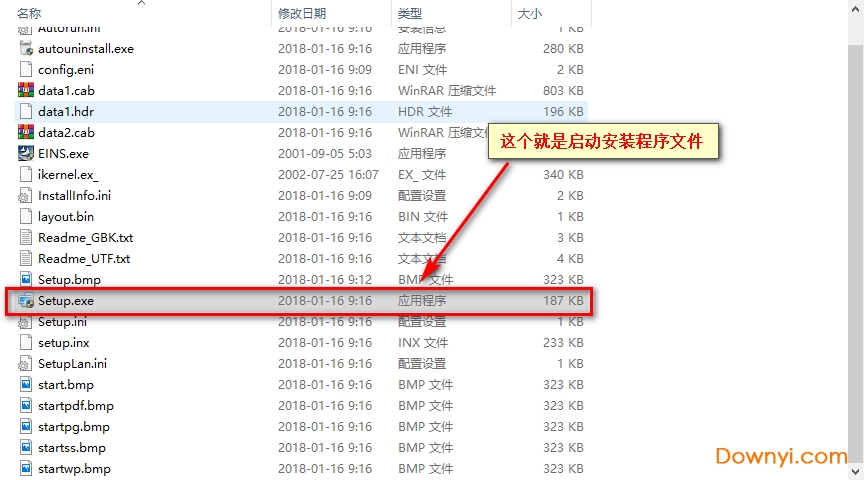The width and height of the screenshot is (864, 480).
Task: Select the data1.hdr file name
Action: click(66, 111)
